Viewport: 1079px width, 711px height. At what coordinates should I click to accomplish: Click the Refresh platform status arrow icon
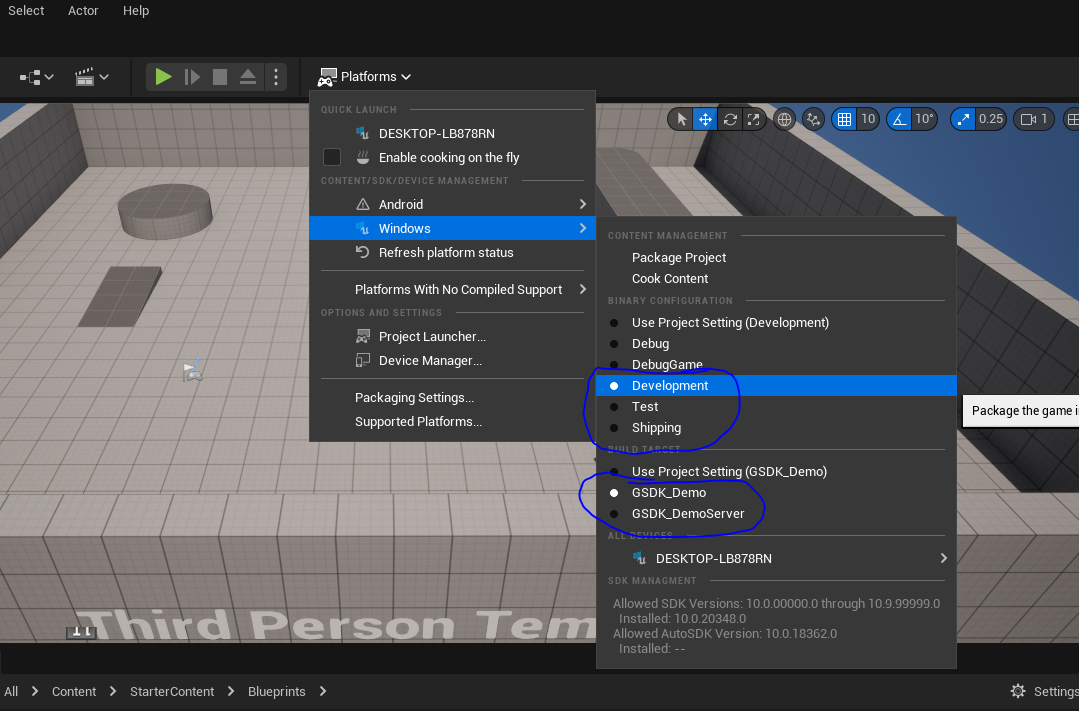(363, 253)
